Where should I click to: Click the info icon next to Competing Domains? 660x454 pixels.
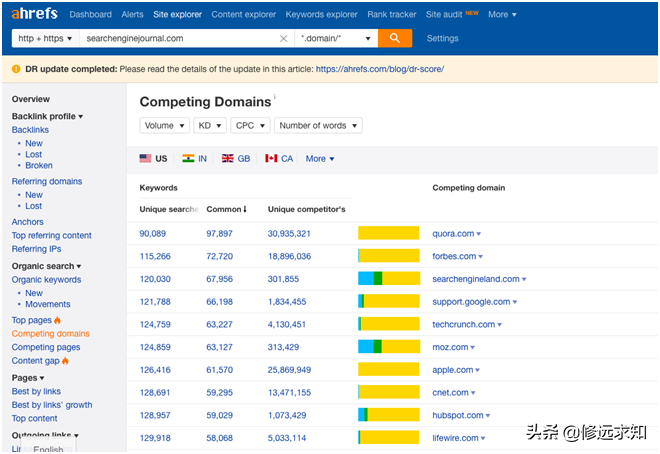[x=275, y=96]
